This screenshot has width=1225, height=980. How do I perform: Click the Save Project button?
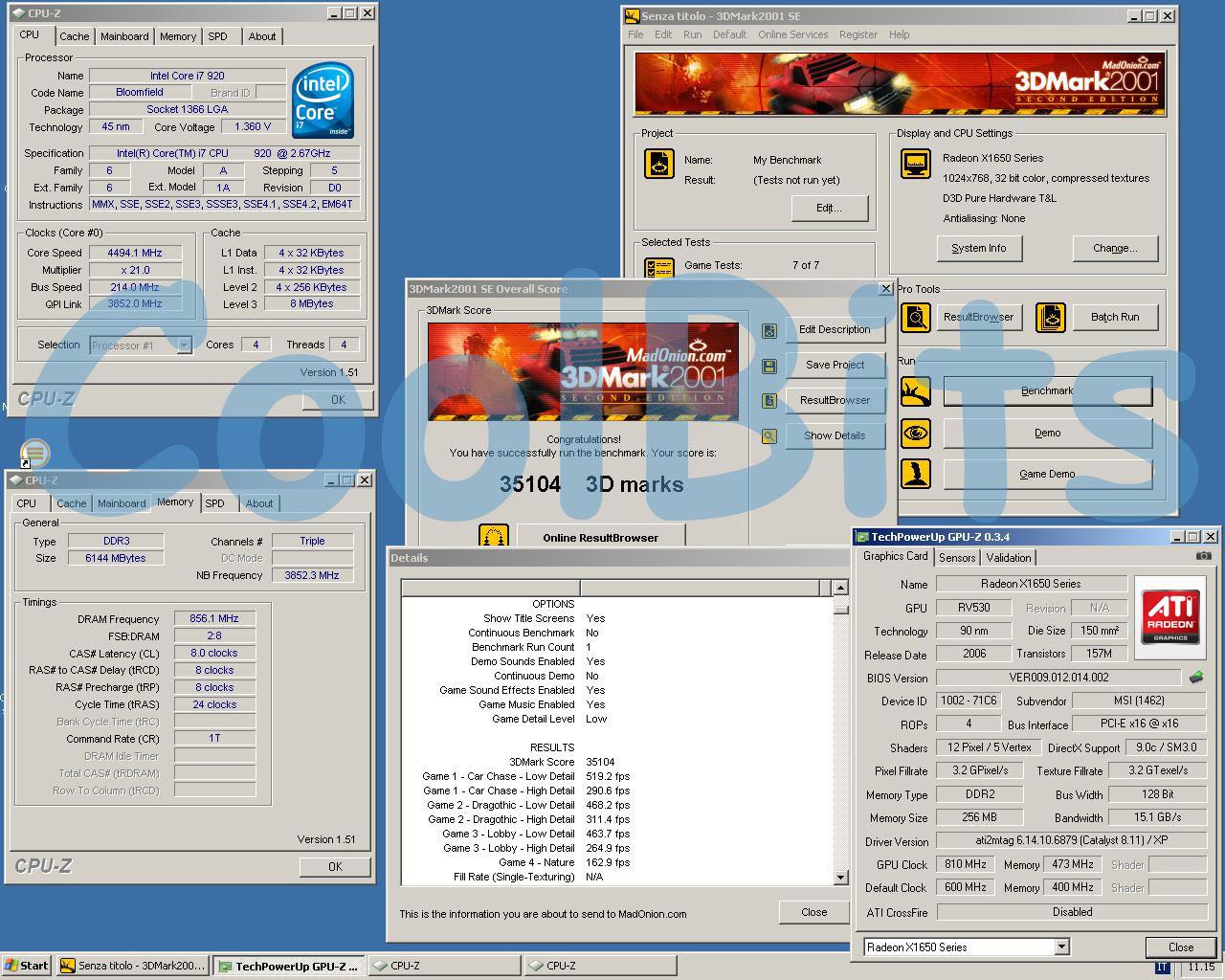835,365
